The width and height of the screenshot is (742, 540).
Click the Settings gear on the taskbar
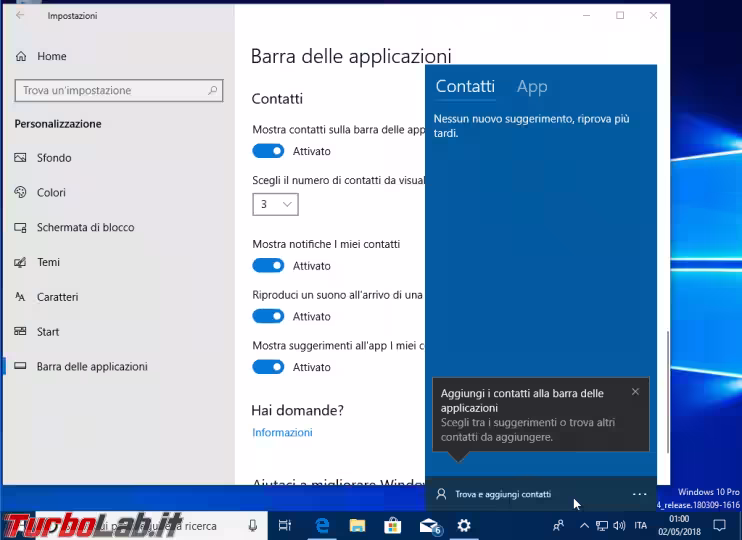(464, 525)
